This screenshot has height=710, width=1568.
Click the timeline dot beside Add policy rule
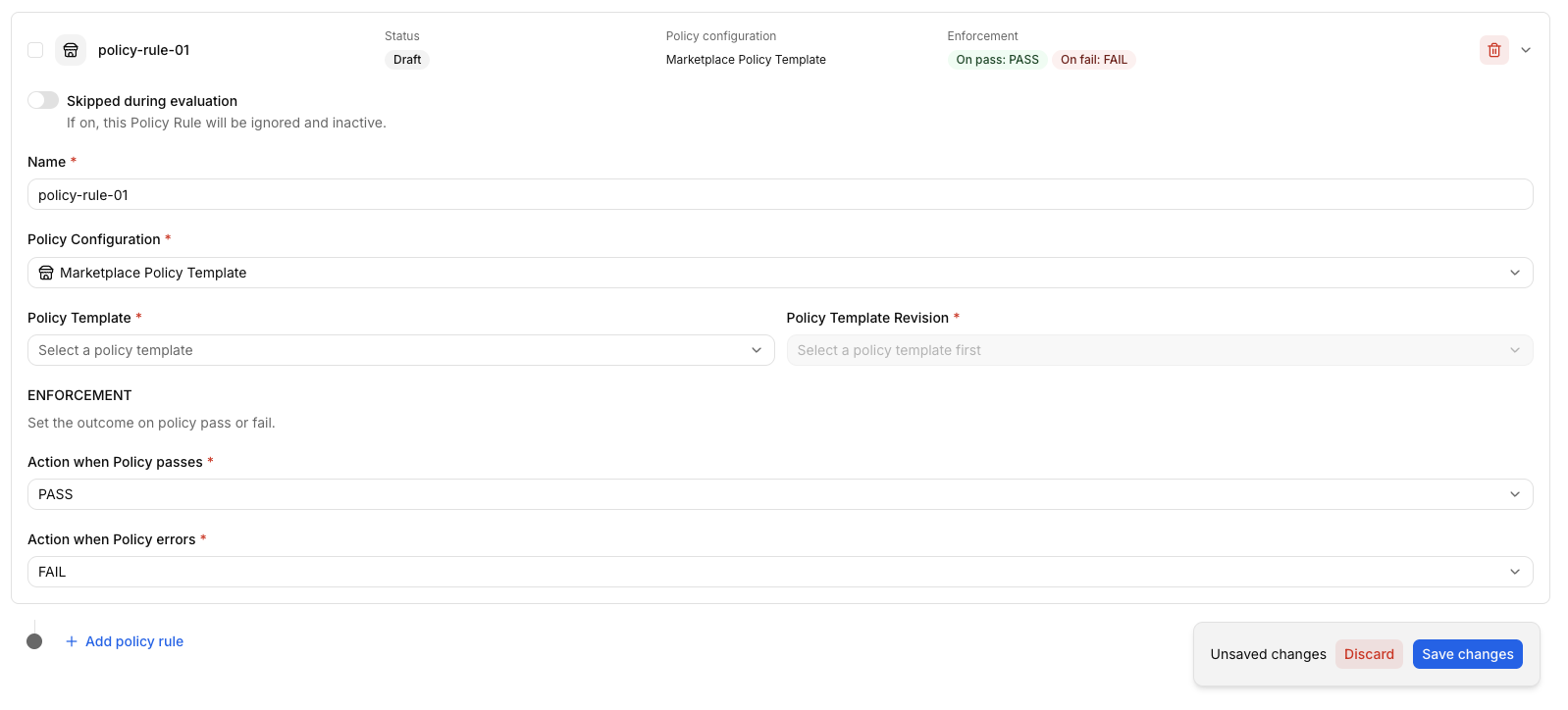tap(34, 641)
